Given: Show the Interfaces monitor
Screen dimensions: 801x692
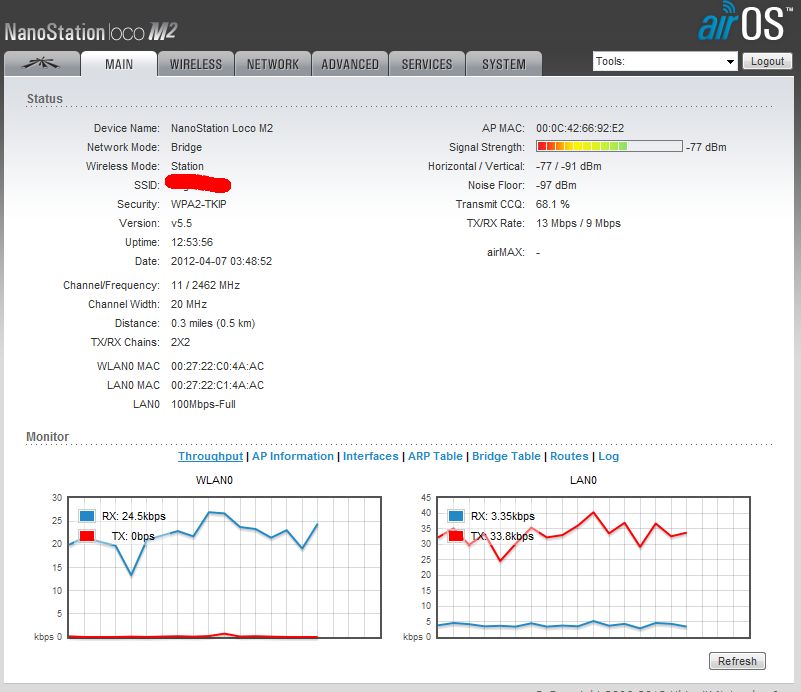Looking at the screenshot, I should point(370,456).
